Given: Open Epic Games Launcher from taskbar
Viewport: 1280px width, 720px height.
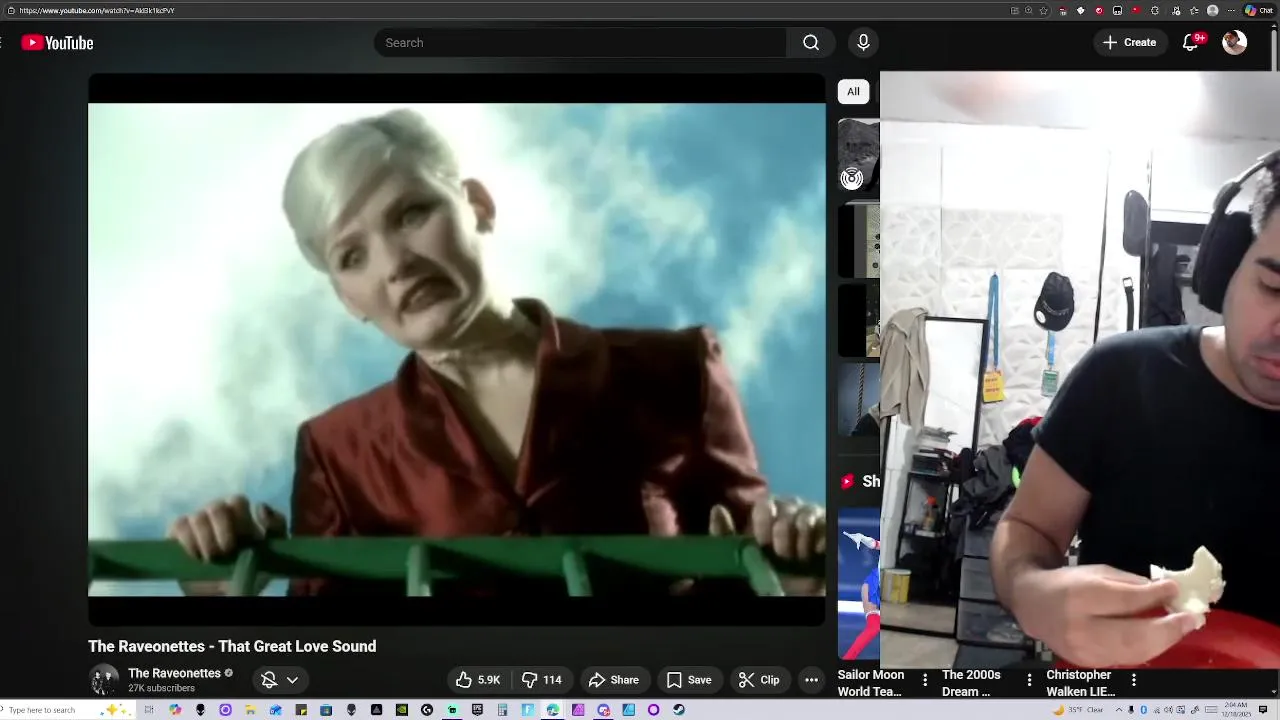Looking at the screenshot, I should tap(477, 710).
